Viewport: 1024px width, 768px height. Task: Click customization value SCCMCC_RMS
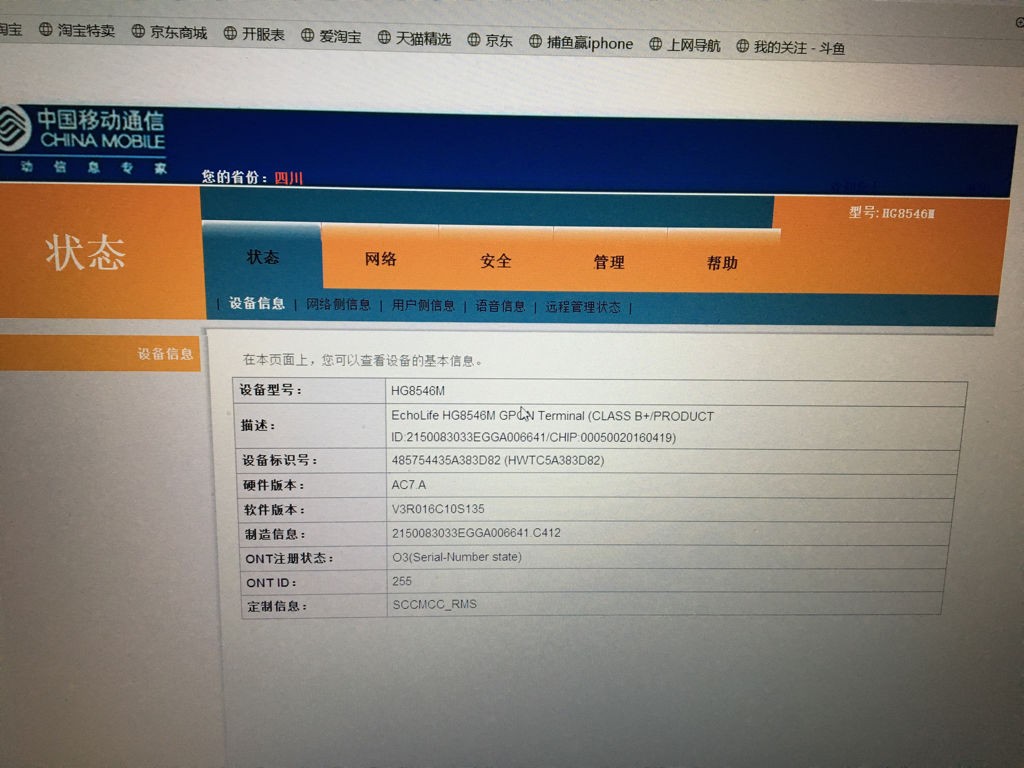click(434, 605)
